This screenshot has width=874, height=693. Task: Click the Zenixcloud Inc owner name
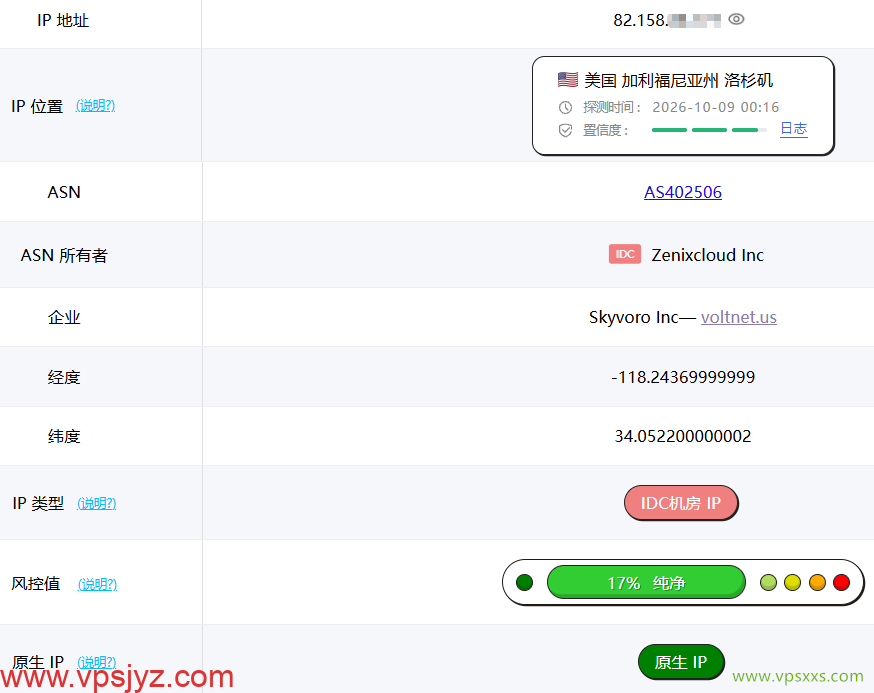tap(707, 255)
